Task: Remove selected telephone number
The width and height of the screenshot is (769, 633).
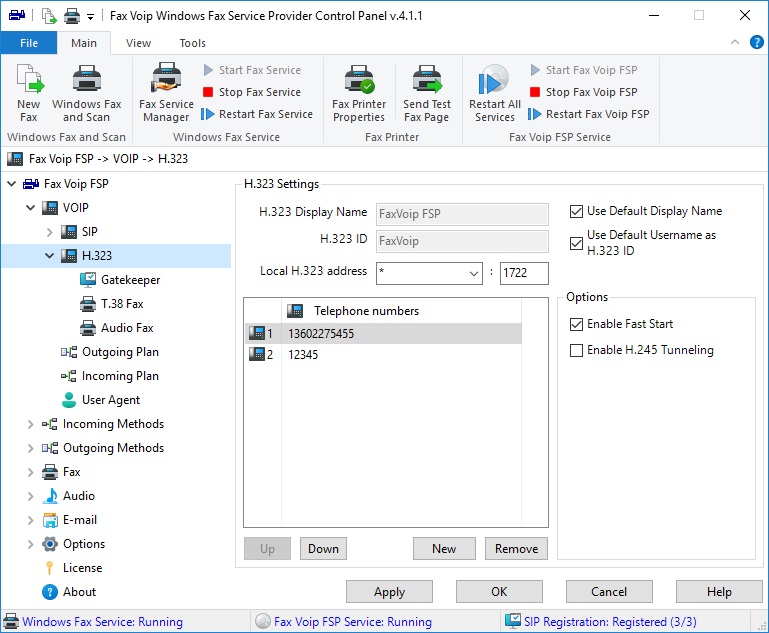Action: click(x=516, y=549)
